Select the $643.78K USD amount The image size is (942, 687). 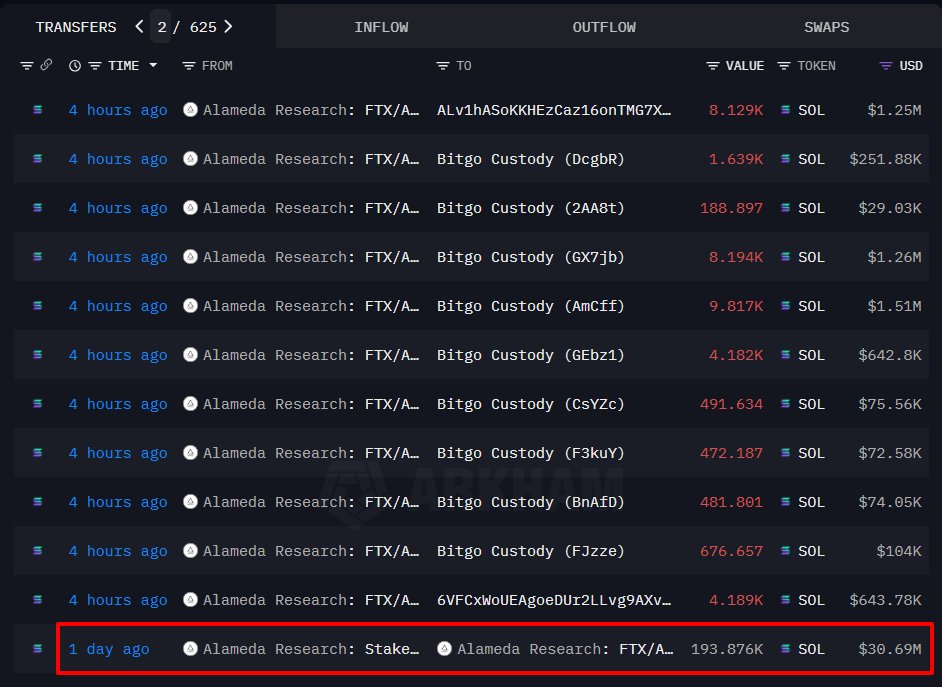point(886,600)
